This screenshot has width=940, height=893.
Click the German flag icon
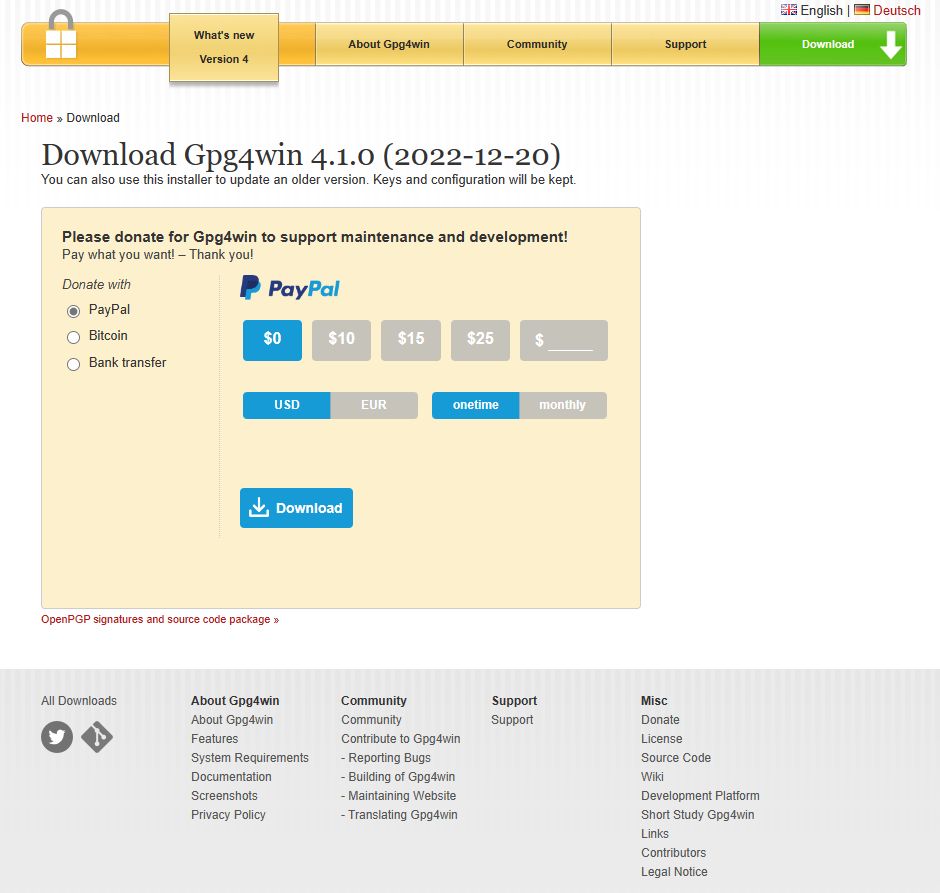click(x=861, y=10)
